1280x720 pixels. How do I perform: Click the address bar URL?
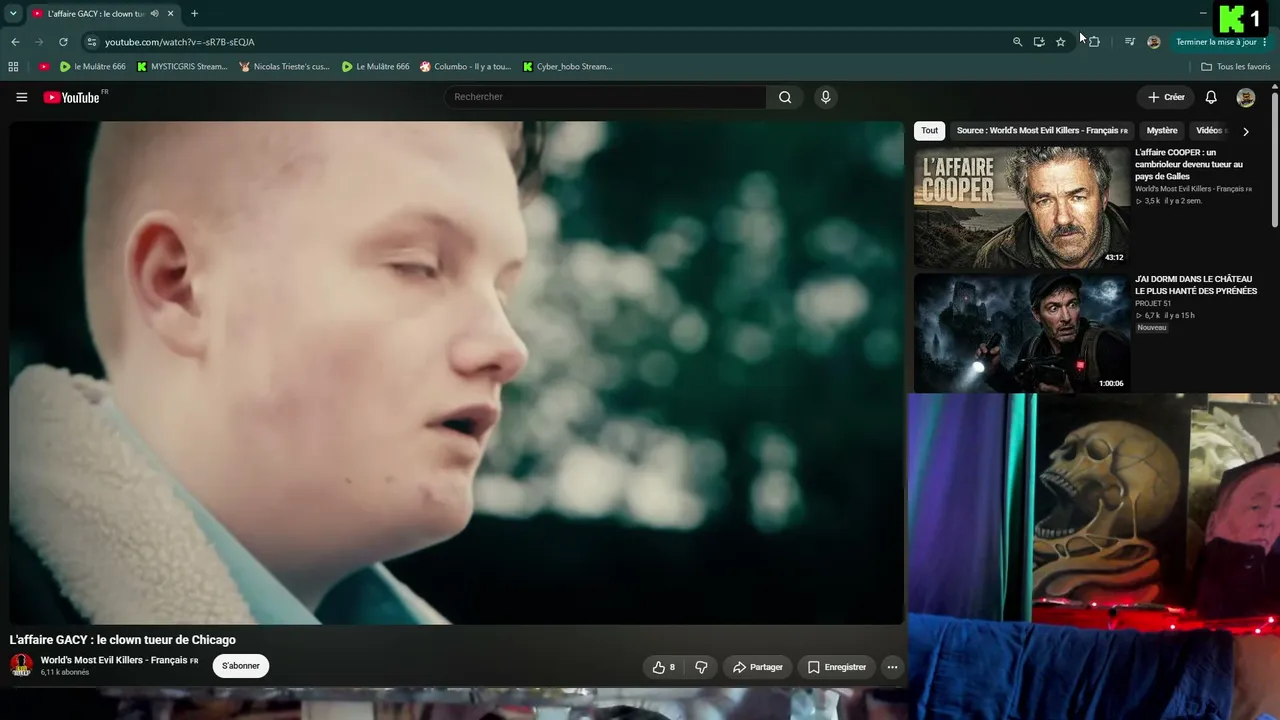pyautogui.click(x=180, y=42)
